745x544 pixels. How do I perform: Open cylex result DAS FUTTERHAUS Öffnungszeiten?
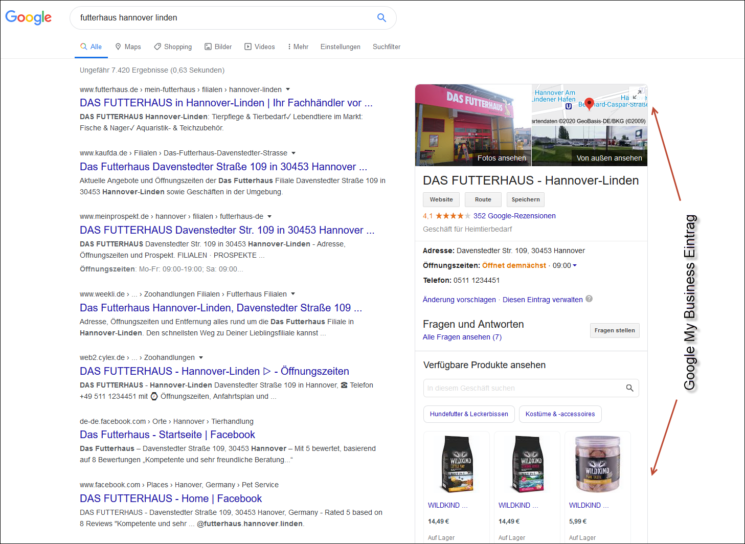214,371
